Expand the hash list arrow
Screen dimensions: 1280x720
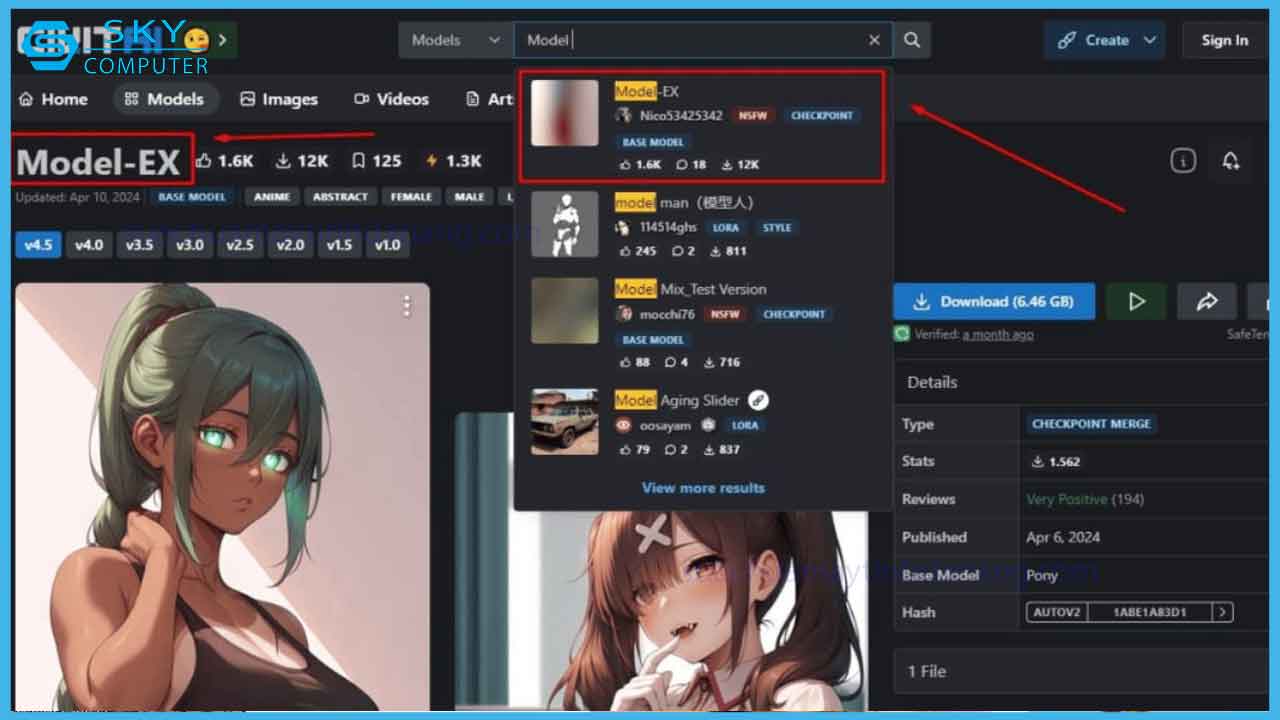point(1223,612)
